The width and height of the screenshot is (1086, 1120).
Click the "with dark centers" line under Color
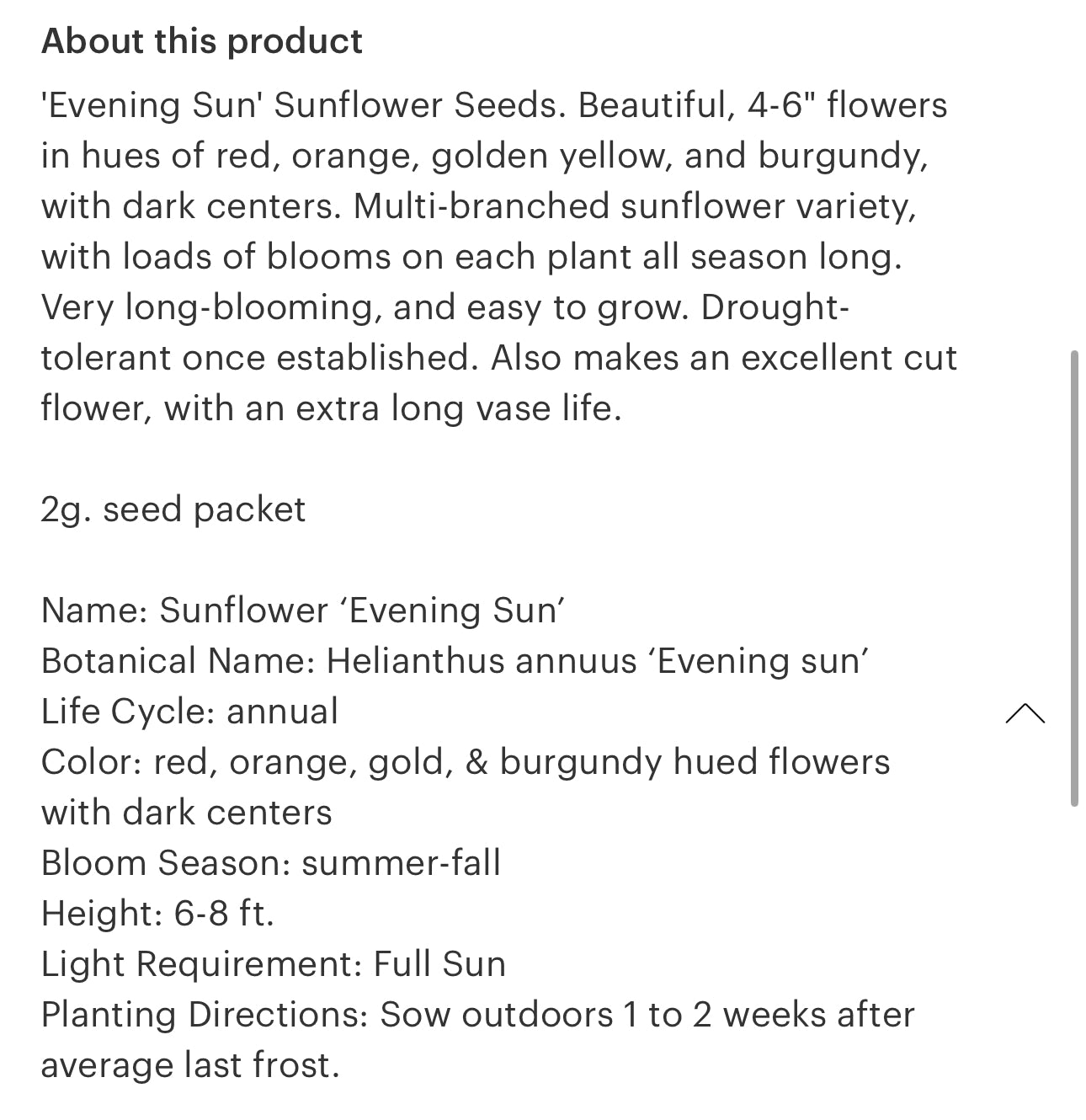(x=186, y=813)
